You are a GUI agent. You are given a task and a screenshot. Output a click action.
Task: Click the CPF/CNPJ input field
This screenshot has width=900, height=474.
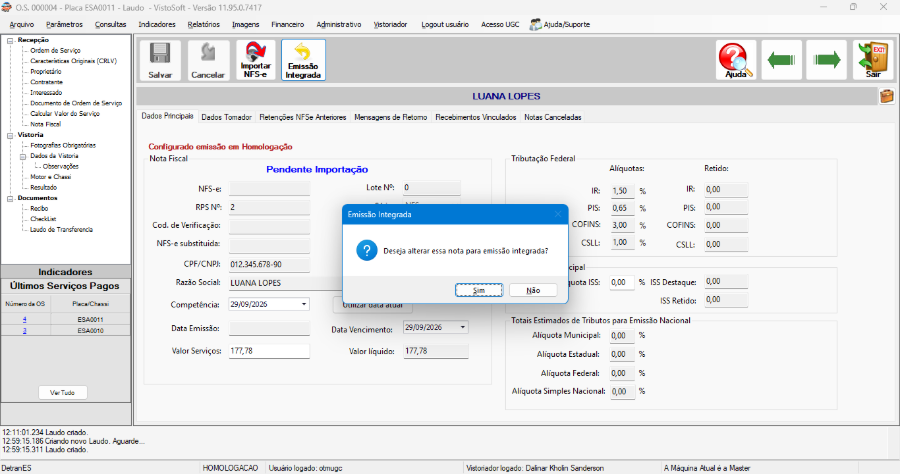pos(269,265)
